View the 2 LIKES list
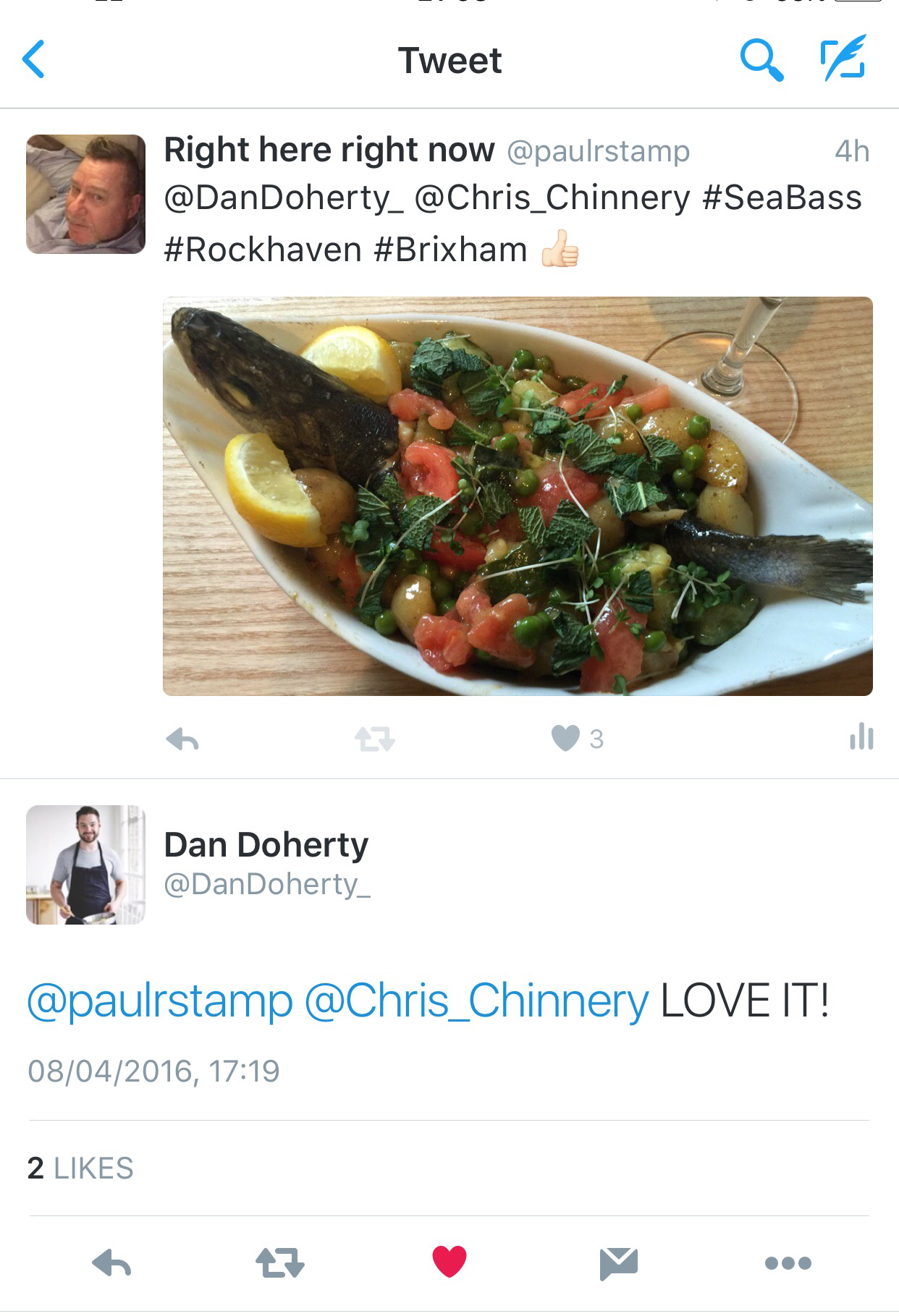899x1316 pixels. [80, 1168]
